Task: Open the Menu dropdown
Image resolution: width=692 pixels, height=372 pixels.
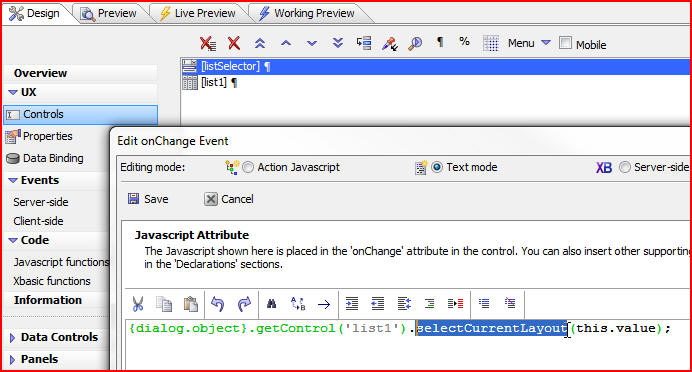Action: tap(529, 43)
